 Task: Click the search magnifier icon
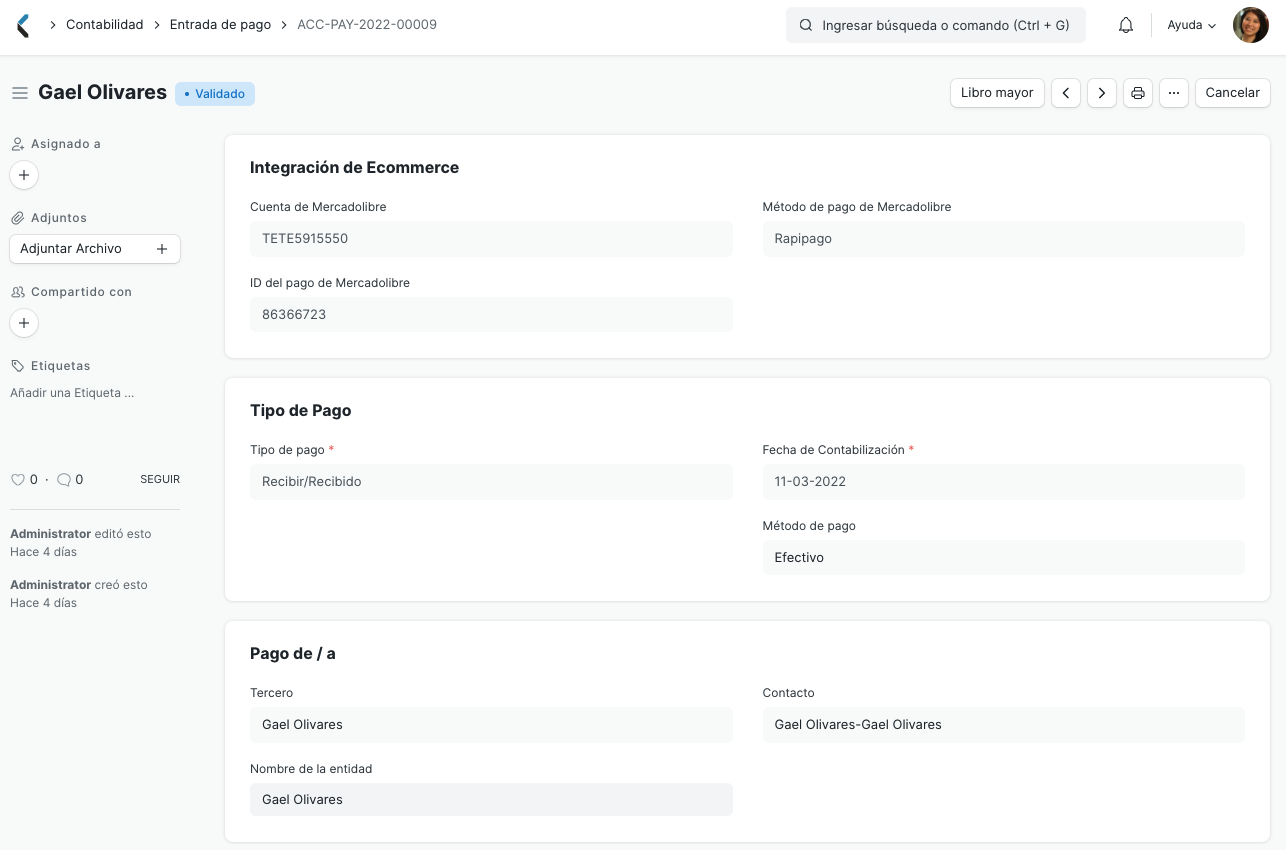tap(805, 26)
